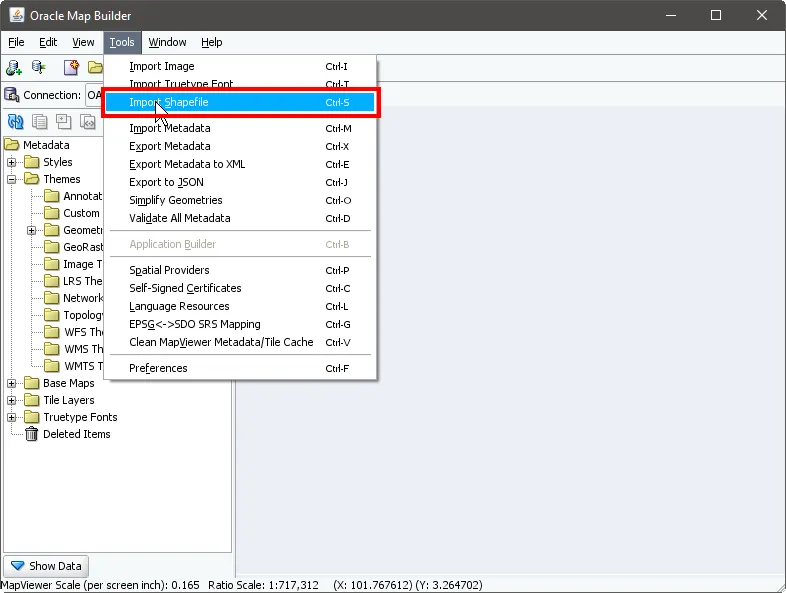Expand the Truetype Fonts node
The image size is (786, 593).
12,417
